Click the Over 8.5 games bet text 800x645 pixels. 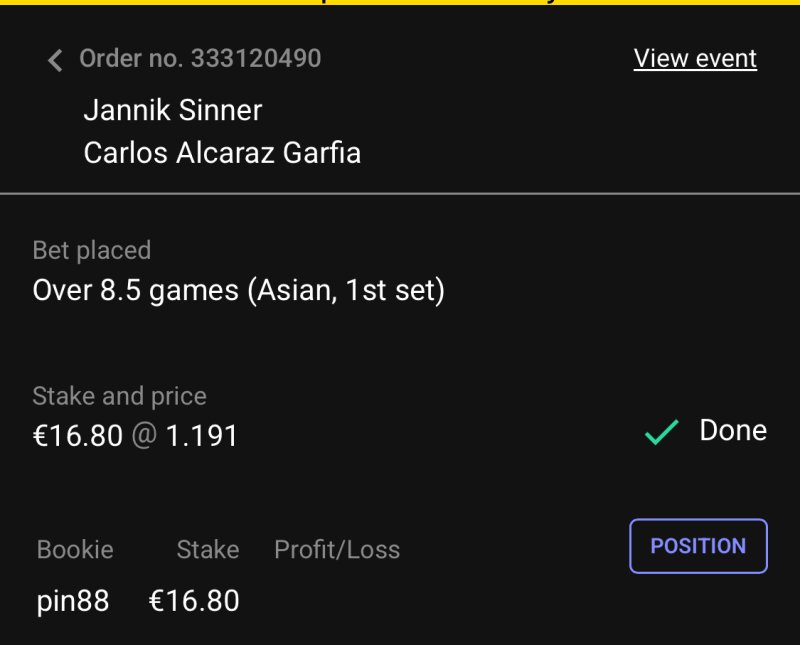pyautogui.click(x=238, y=291)
